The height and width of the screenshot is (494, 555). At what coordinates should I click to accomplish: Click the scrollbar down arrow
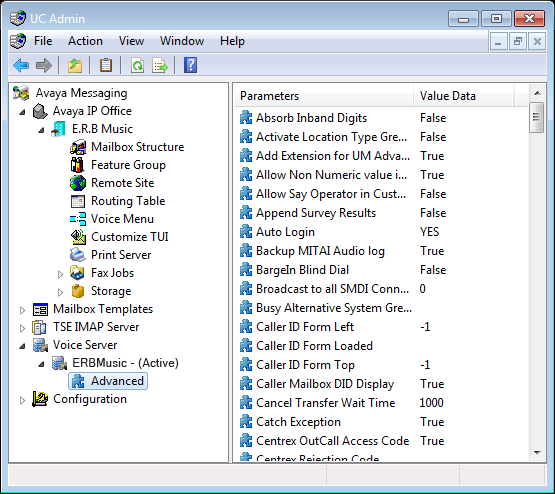[537, 453]
